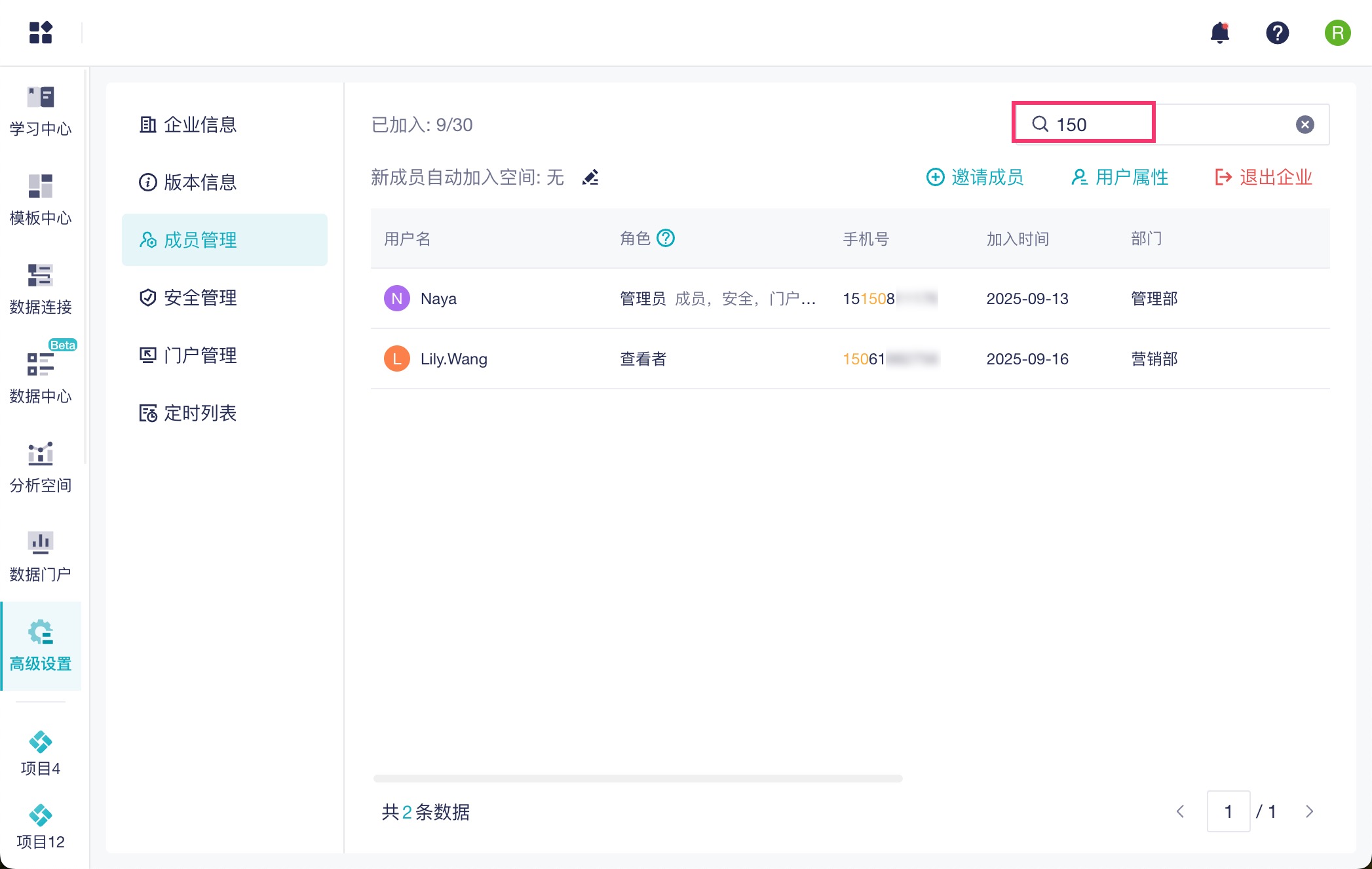The height and width of the screenshot is (869, 1372).
Task: Click Naya's phone number cell
Action: point(890,299)
